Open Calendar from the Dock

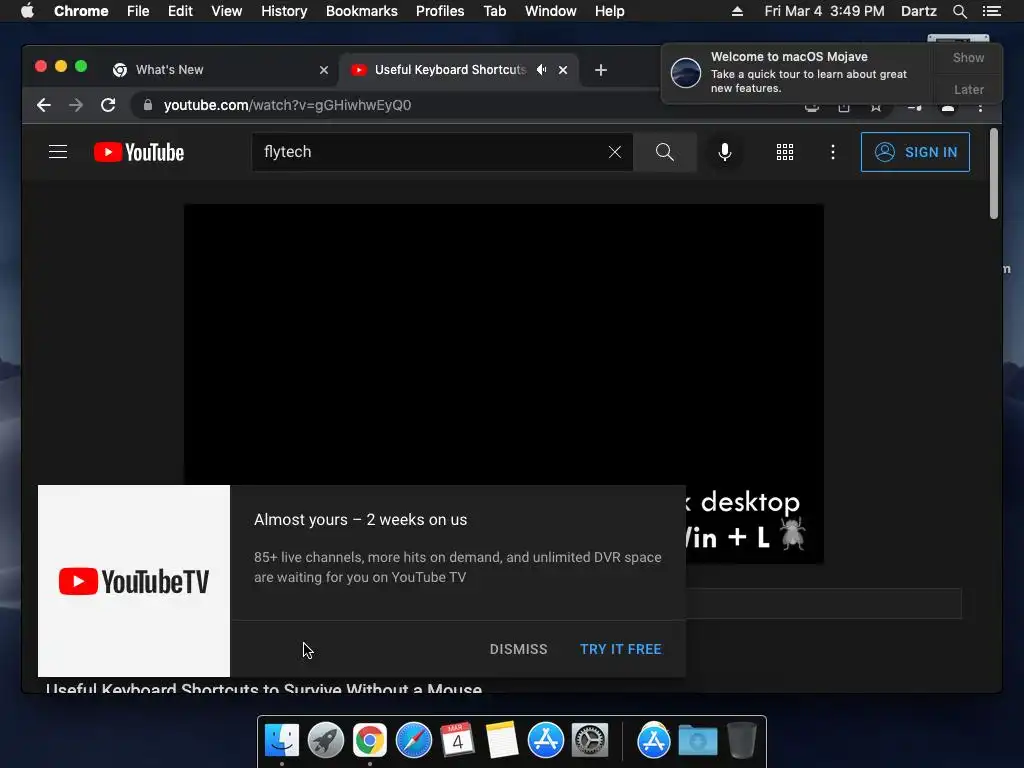(458, 741)
